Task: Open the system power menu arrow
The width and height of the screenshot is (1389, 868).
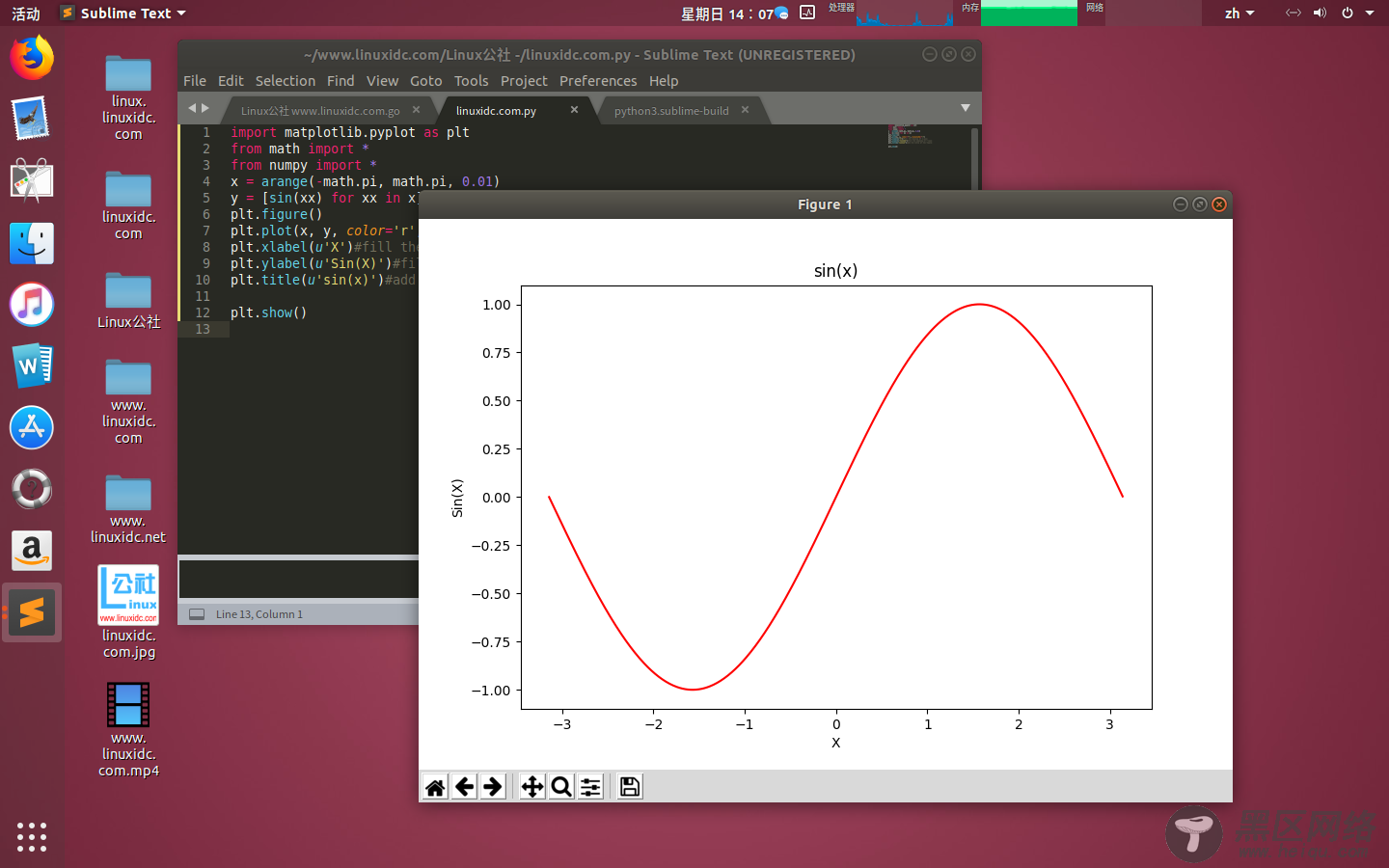Action: pyautogui.click(x=1370, y=14)
